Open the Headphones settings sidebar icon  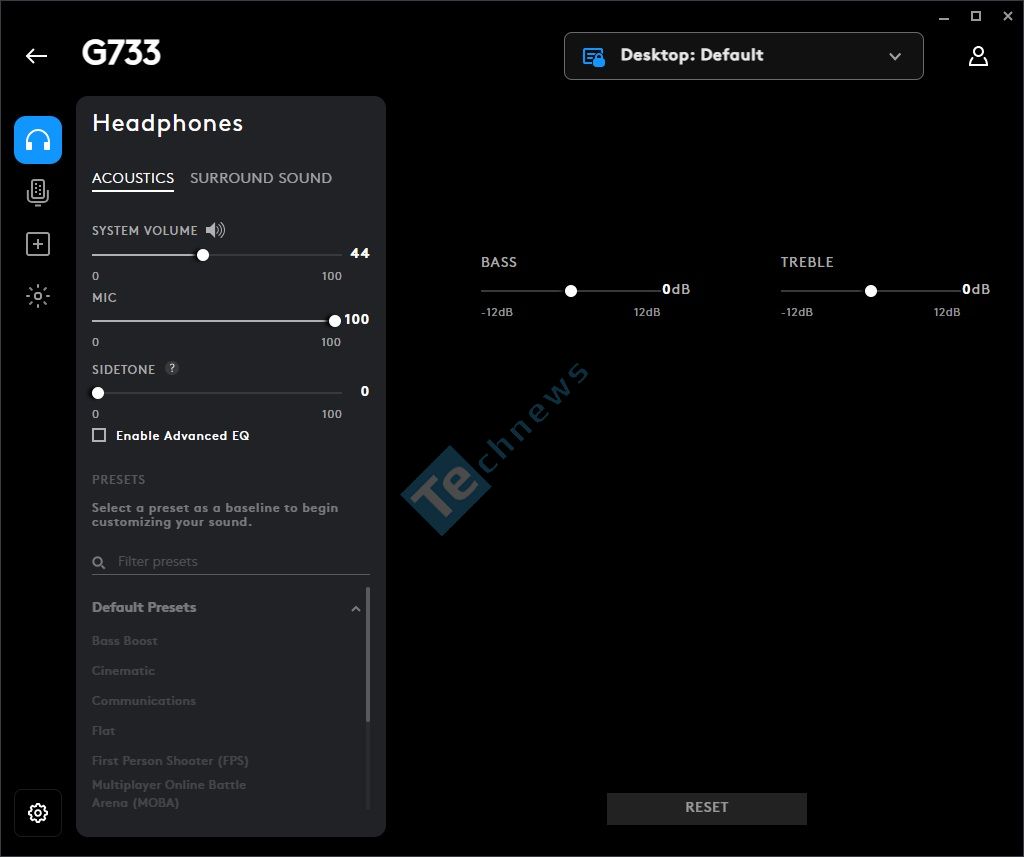click(x=38, y=140)
